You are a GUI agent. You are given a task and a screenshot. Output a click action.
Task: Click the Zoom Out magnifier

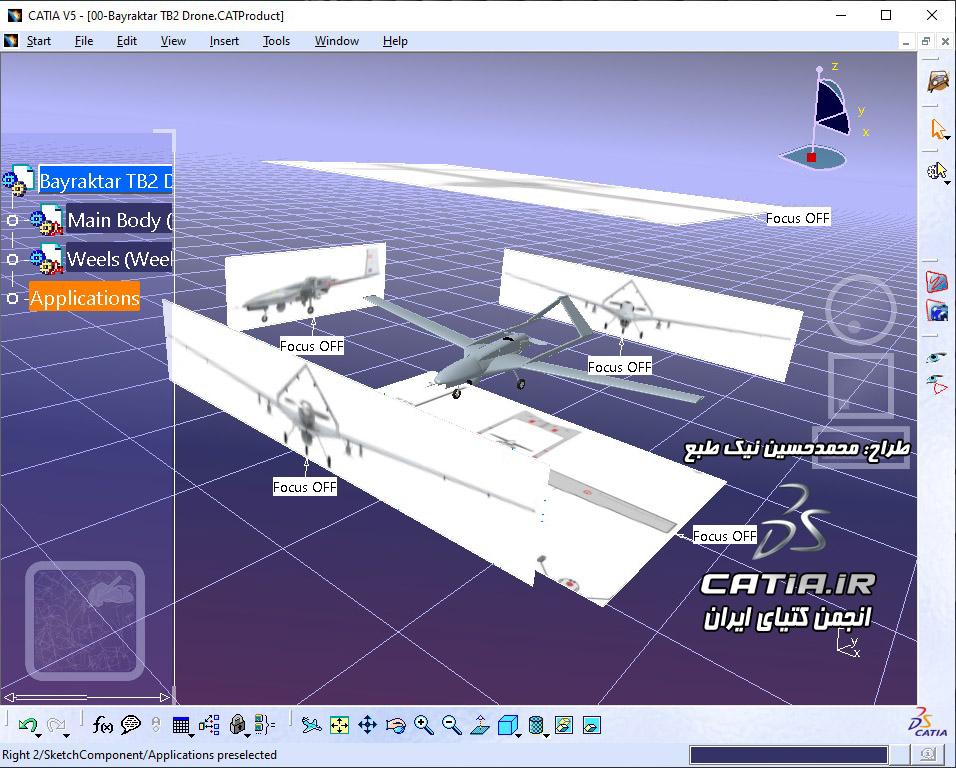(x=452, y=725)
